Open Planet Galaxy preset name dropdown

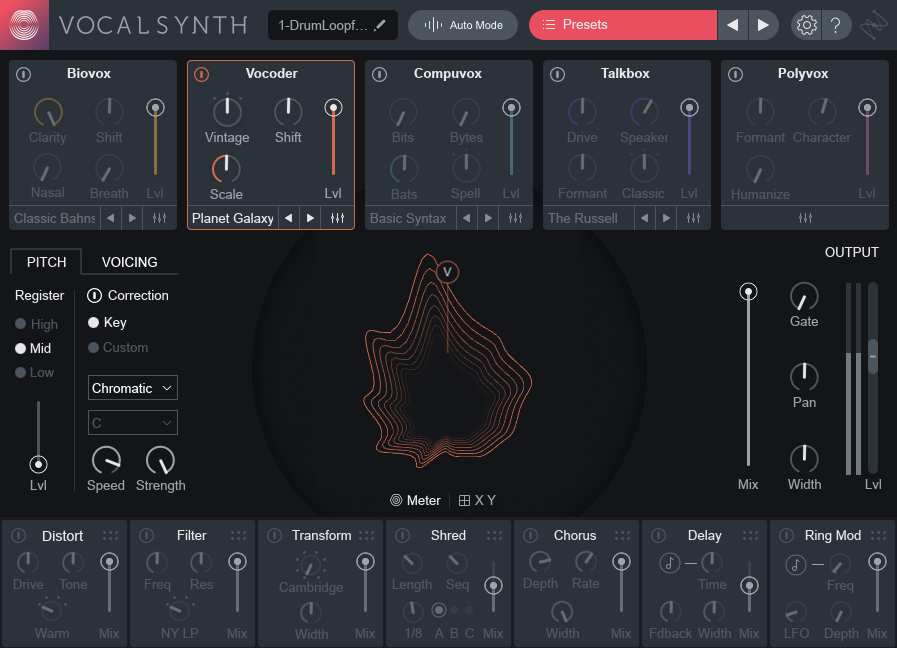point(233,218)
